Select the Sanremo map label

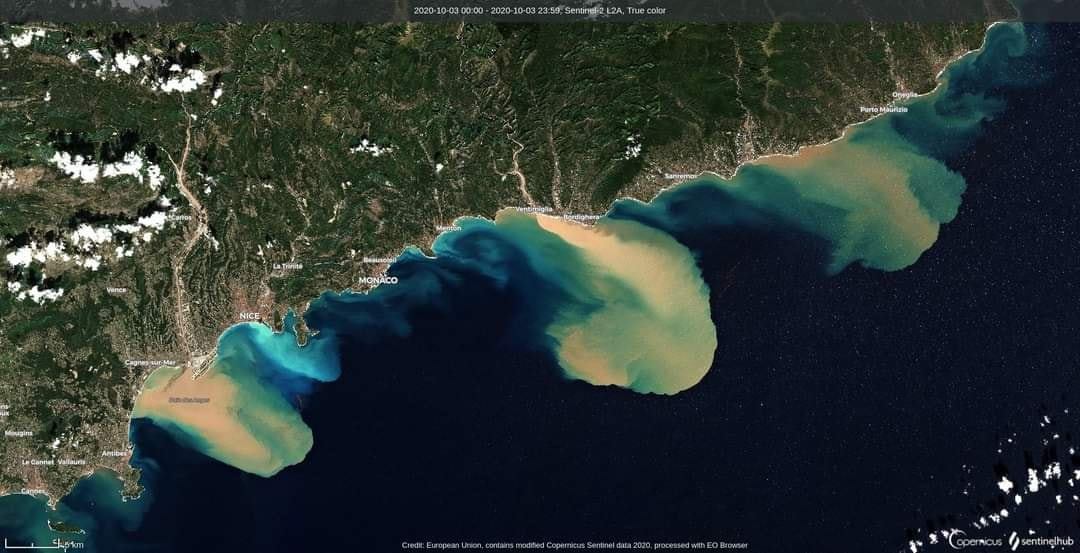point(683,175)
